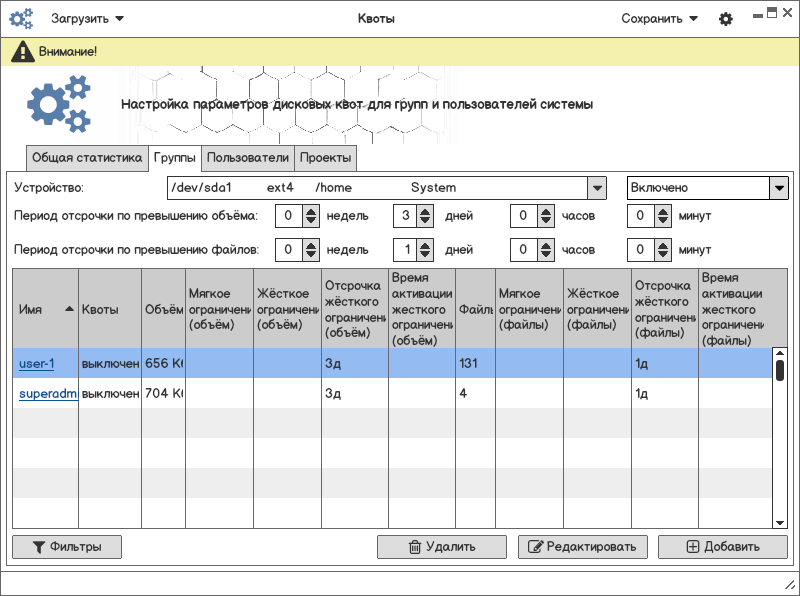Open the Проекты tab
The width and height of the screenshot is (800, 596).
pyautogui.click(x=325, y=158)
